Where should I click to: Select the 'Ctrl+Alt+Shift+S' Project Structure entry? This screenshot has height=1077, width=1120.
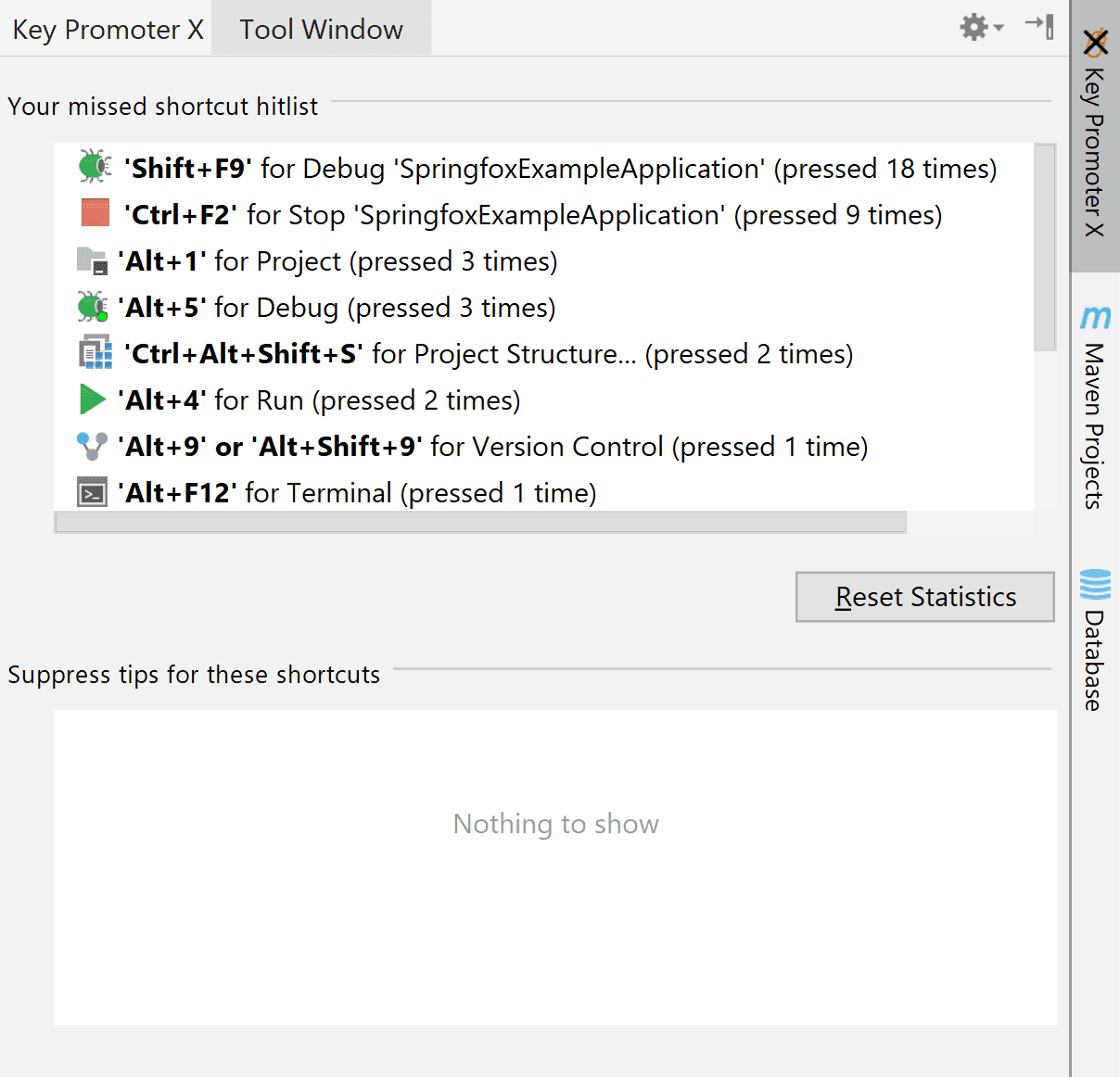(x=488, y=354)
